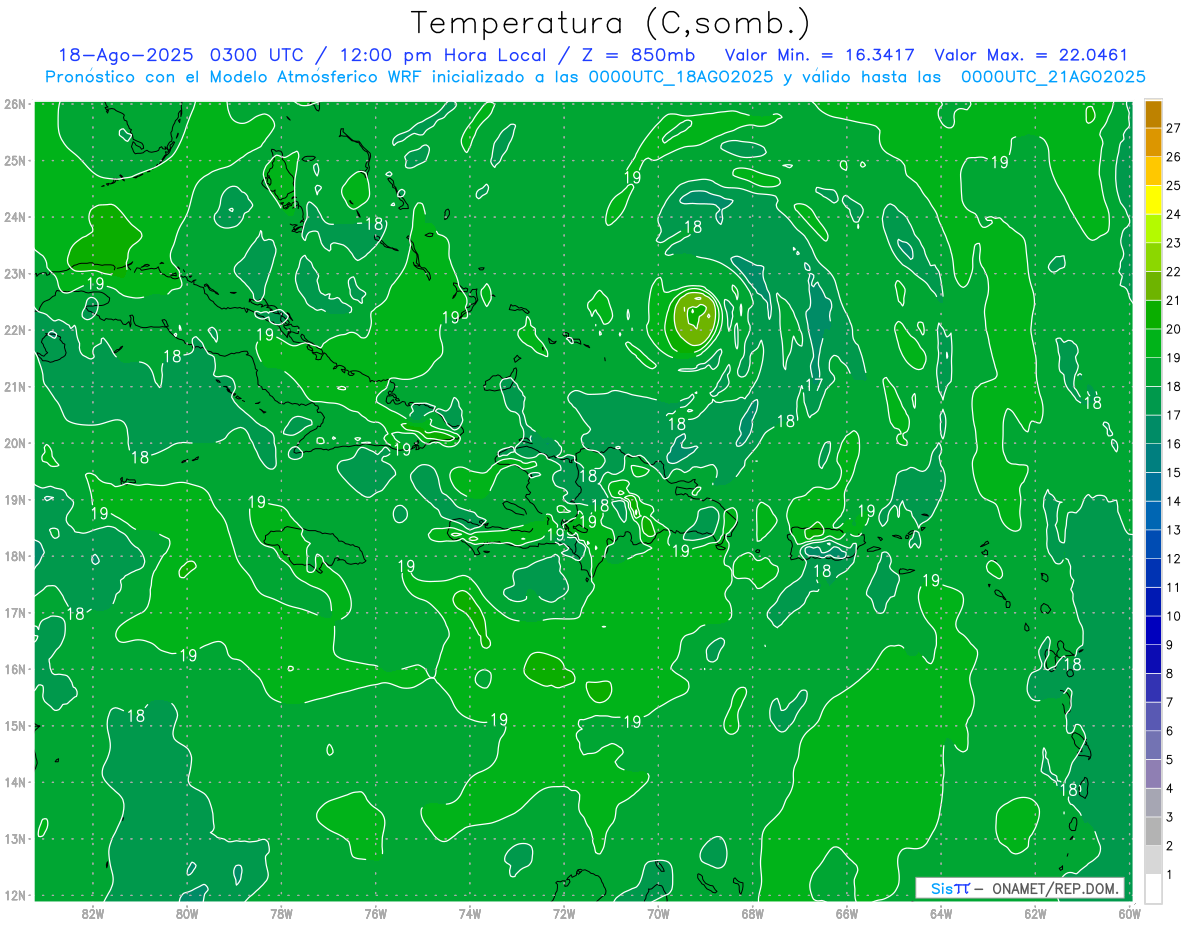Click the '14' color scale label
The height and width of the screenshot is (927, 1200).
point(1173,501)
